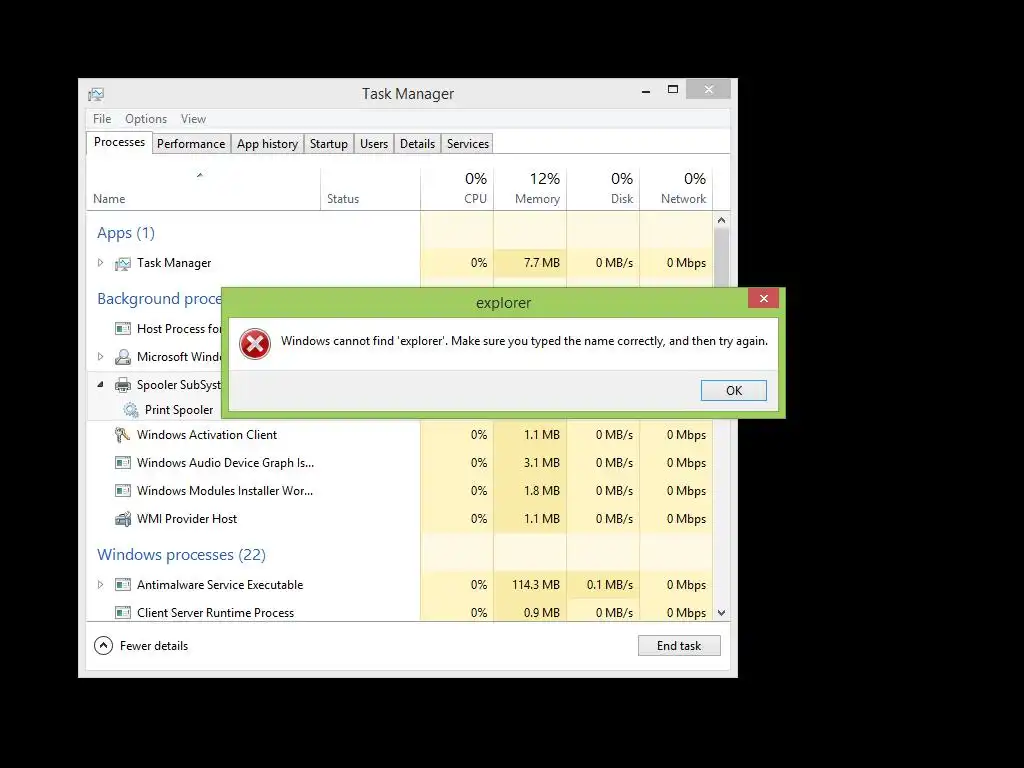This screenshot has height=768, width=1024.
Task: Click the Print Spooler gear icon
Action: click(x=131, y=409)
